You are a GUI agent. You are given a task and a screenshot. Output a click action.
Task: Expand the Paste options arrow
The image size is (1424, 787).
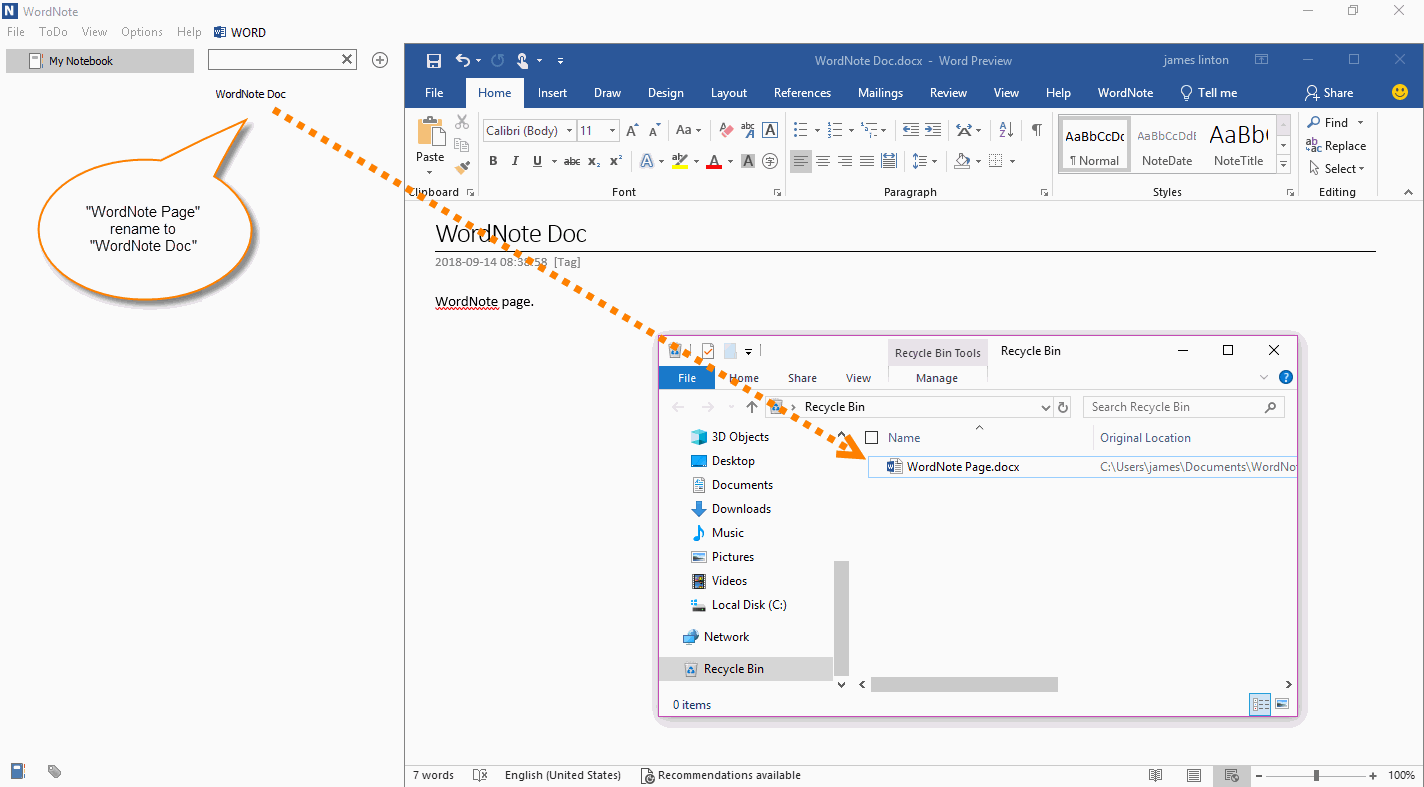click(x=430, y=172)
